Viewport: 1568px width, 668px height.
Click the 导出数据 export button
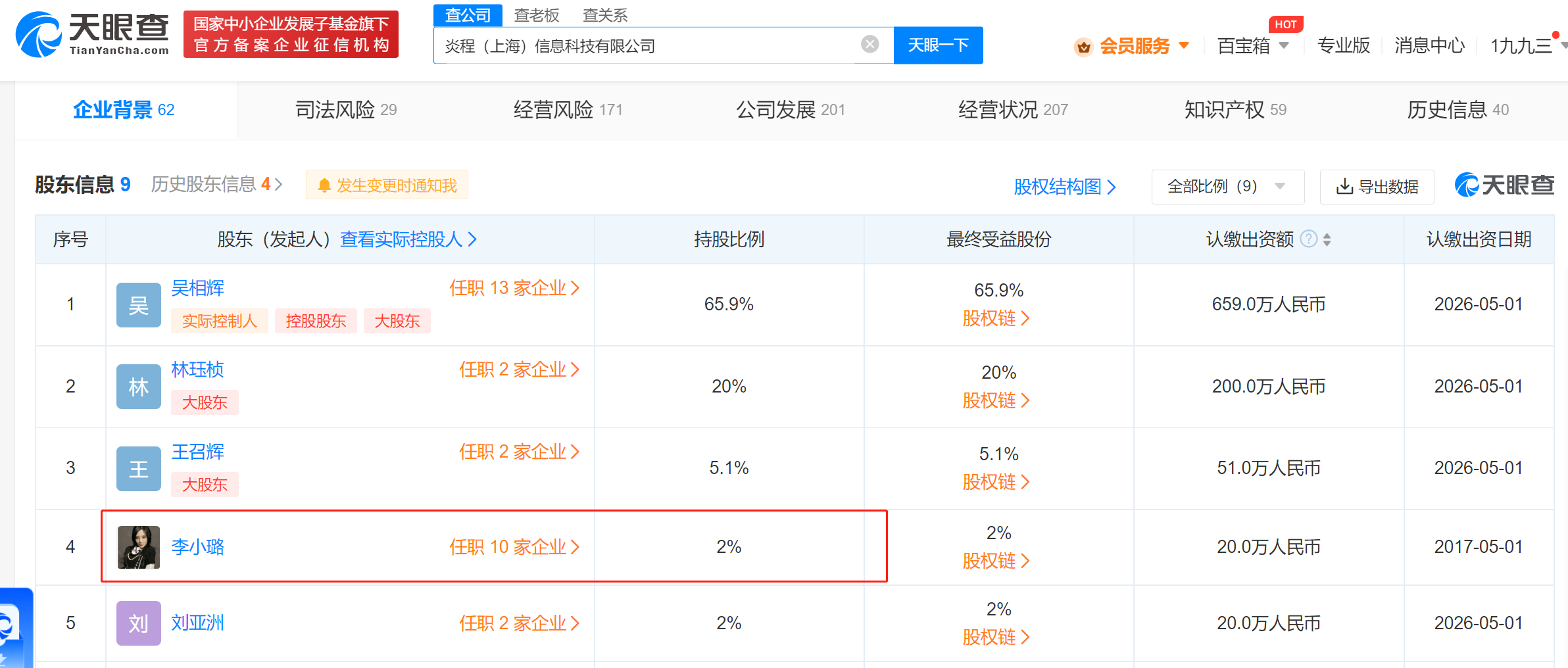1377,187
